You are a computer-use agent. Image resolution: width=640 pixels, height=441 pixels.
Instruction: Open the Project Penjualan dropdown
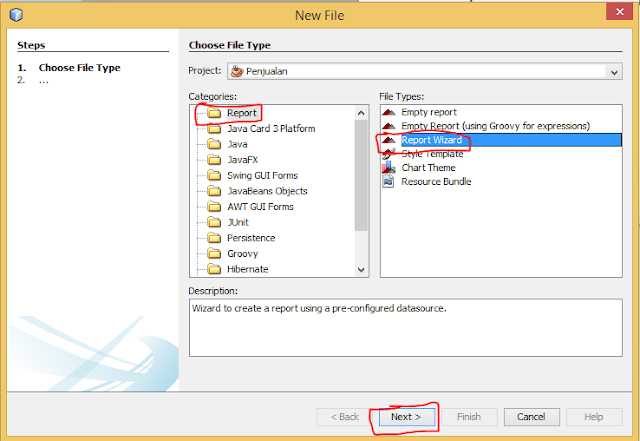425,71
